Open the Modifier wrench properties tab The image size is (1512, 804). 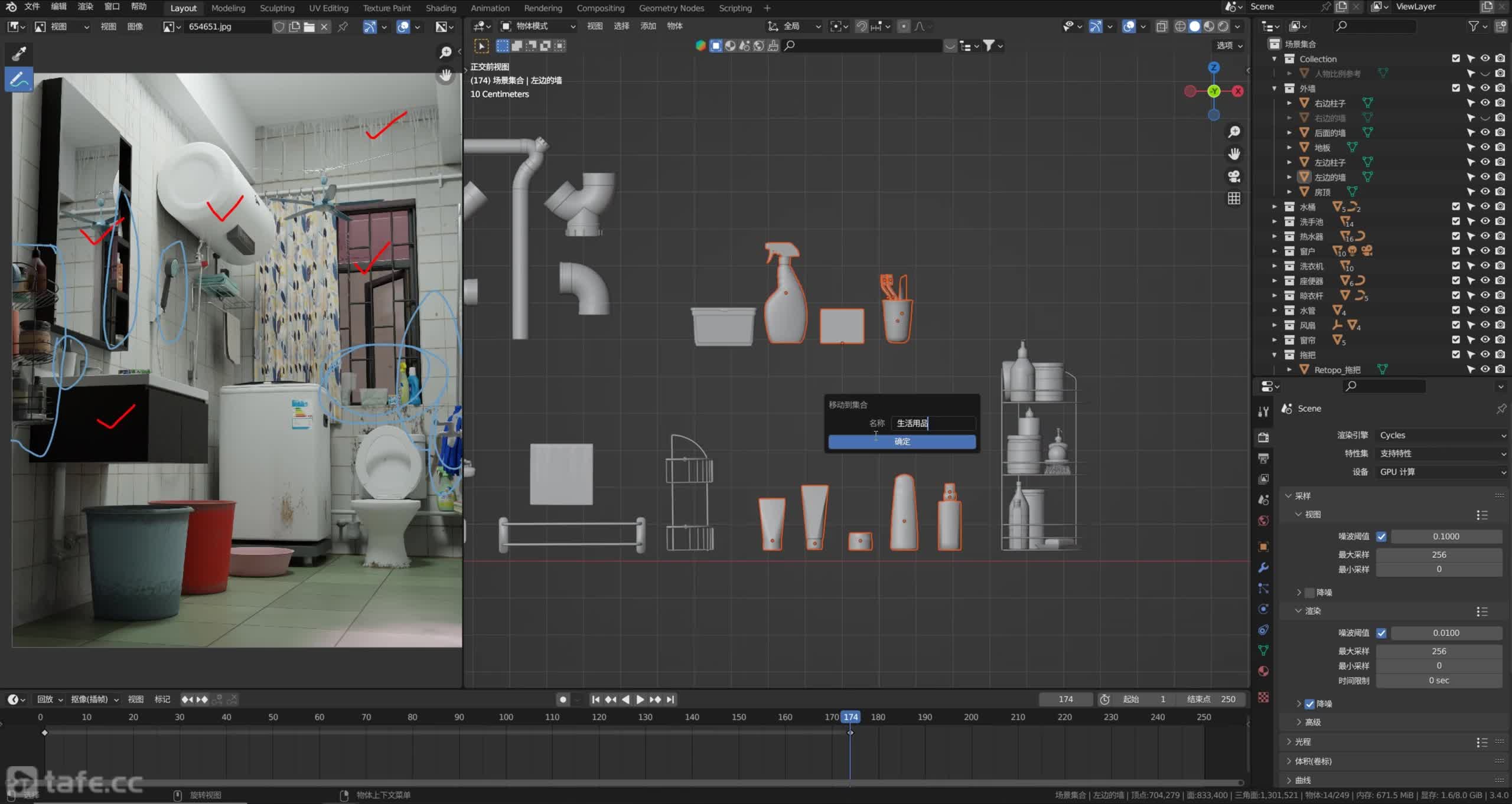[1263, 568]
